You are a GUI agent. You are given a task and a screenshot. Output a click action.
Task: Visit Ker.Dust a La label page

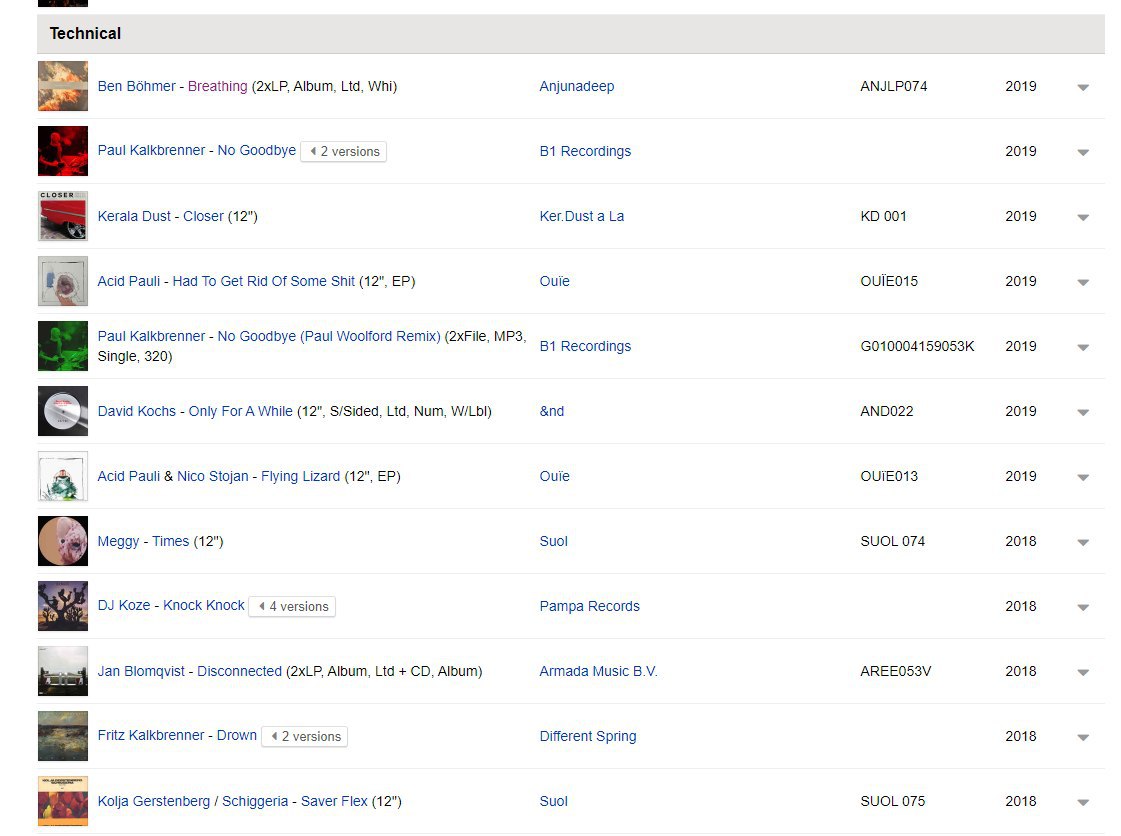click(582, 217)
